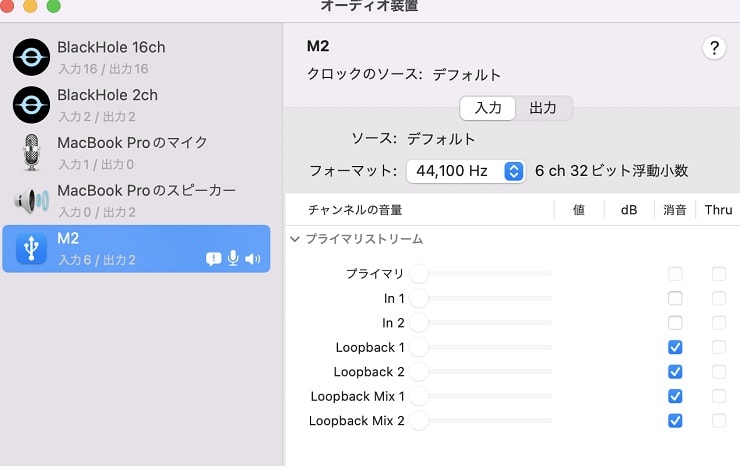The image size is (740, 466).
Task: Click the チャンネルの音量 column header
Action: [x=355, y=210]
